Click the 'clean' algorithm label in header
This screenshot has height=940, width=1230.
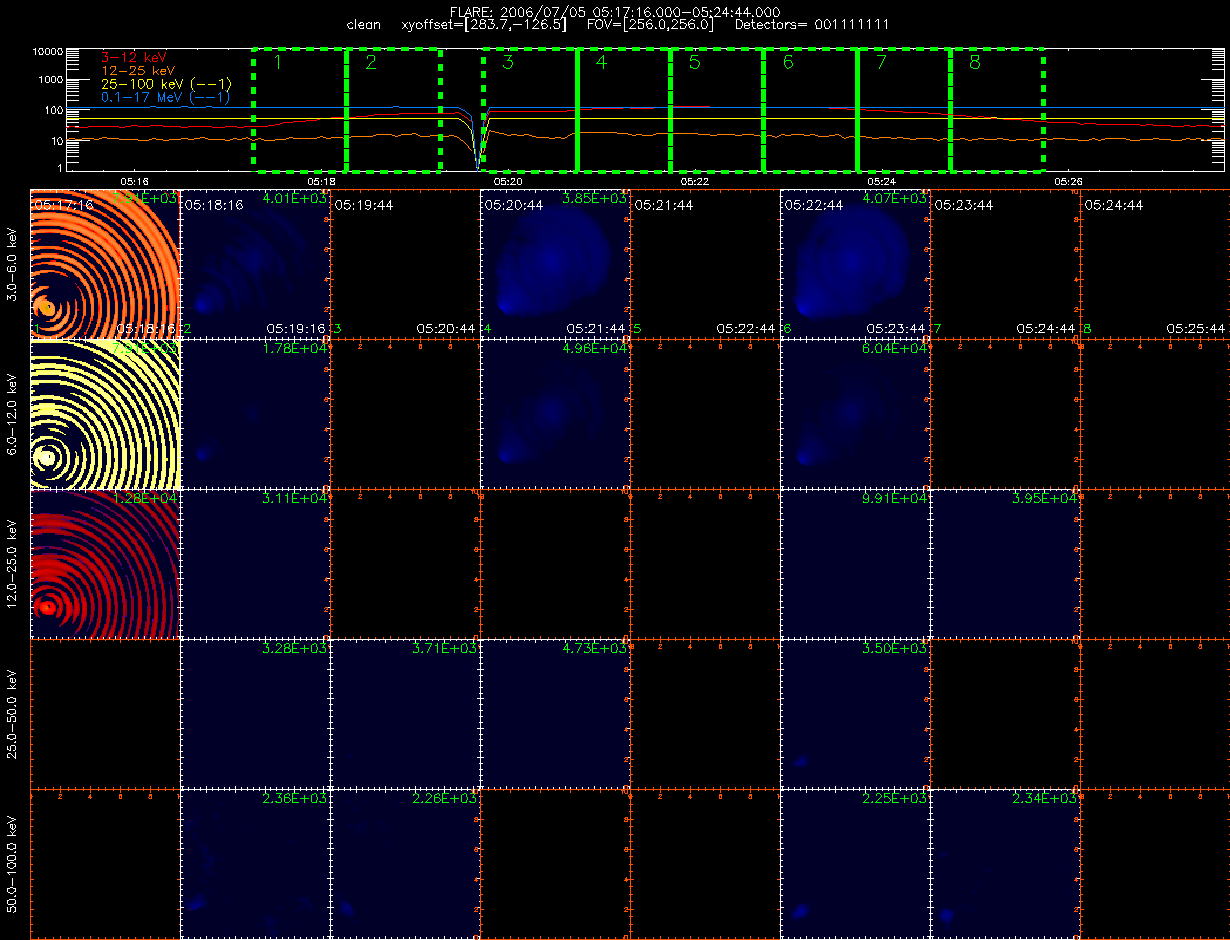365,25
